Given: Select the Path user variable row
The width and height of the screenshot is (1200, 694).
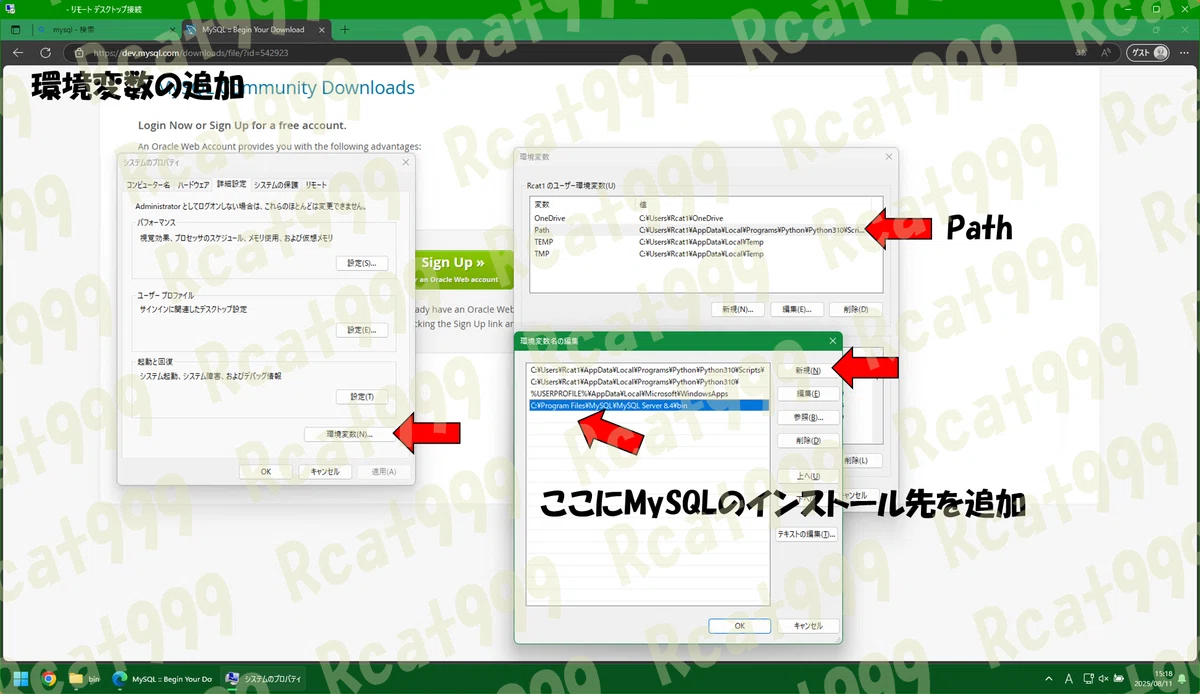Looking at the screenshot, I should tap(706, 230).
